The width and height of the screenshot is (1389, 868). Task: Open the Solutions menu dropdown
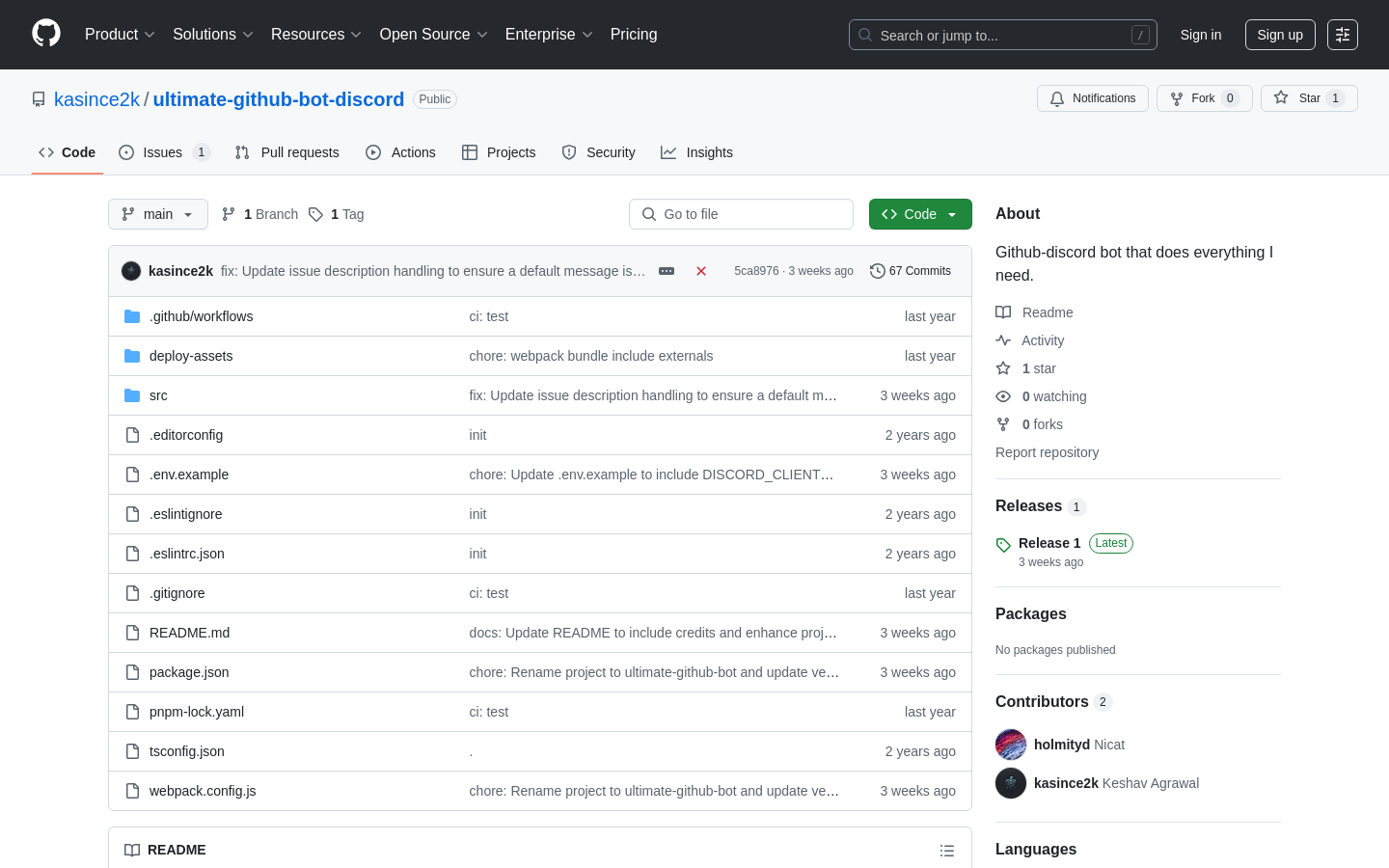click(x=213, y=35)
